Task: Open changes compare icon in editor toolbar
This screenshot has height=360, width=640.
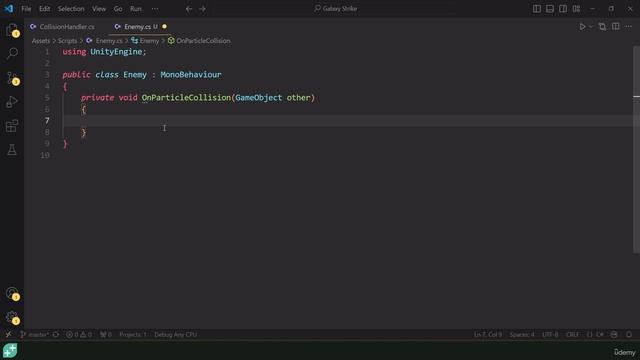Action: coord(602,27)
